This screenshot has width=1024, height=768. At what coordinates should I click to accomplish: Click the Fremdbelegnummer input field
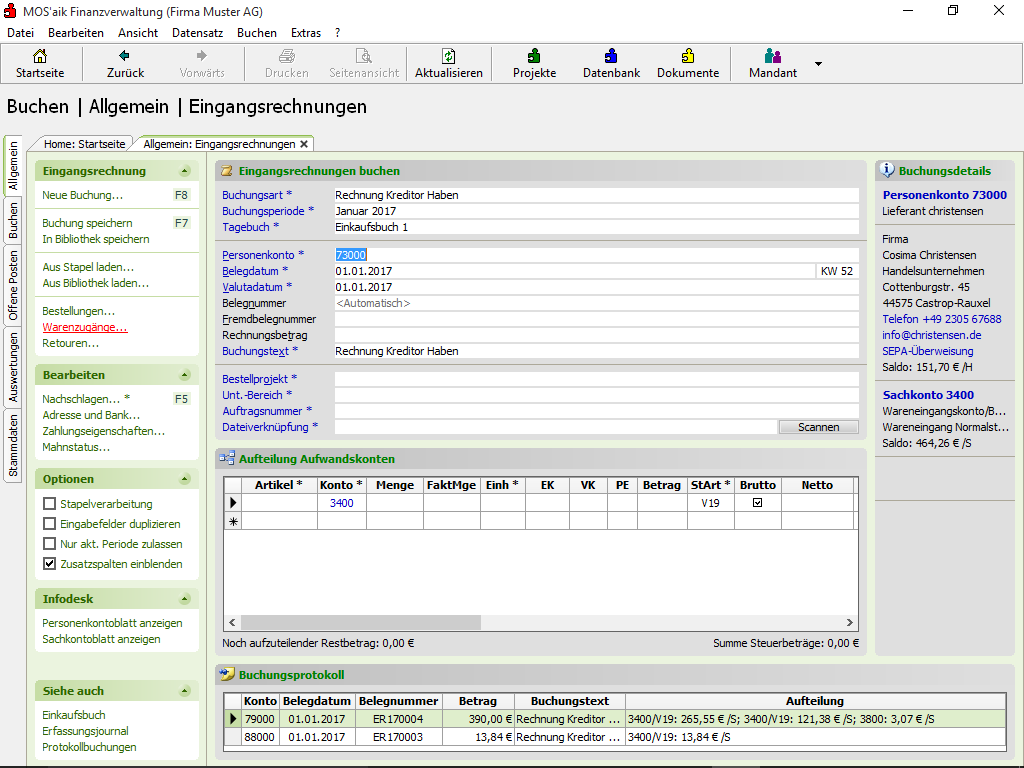click(596, 319)
